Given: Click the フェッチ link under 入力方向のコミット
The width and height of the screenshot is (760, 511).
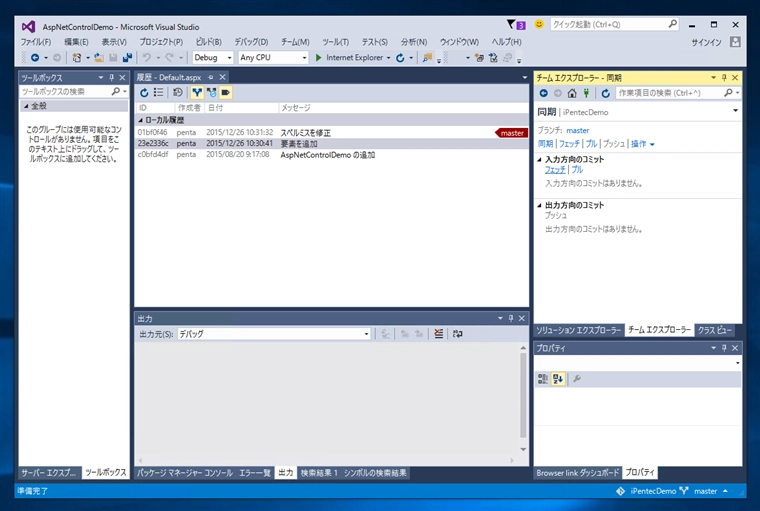Looking at the screenshot, I should point(555,170).
